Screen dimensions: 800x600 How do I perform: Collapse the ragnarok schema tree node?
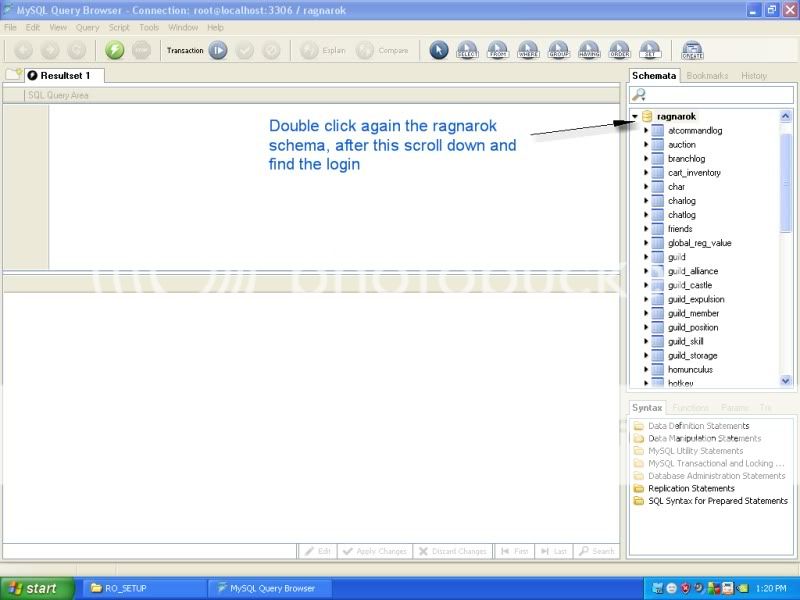point(635,117)
